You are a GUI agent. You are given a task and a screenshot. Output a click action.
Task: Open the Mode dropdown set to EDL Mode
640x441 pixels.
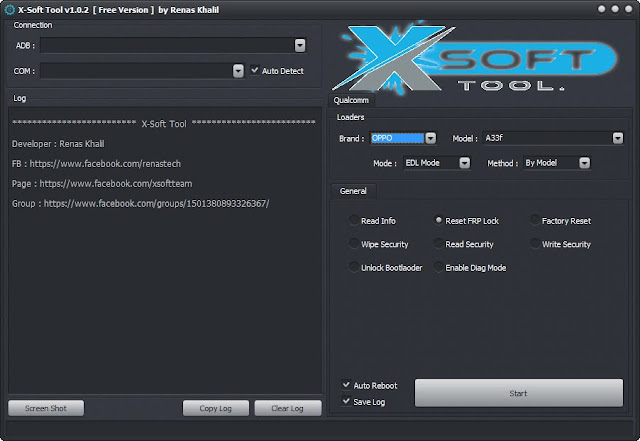tap(464, 163)
